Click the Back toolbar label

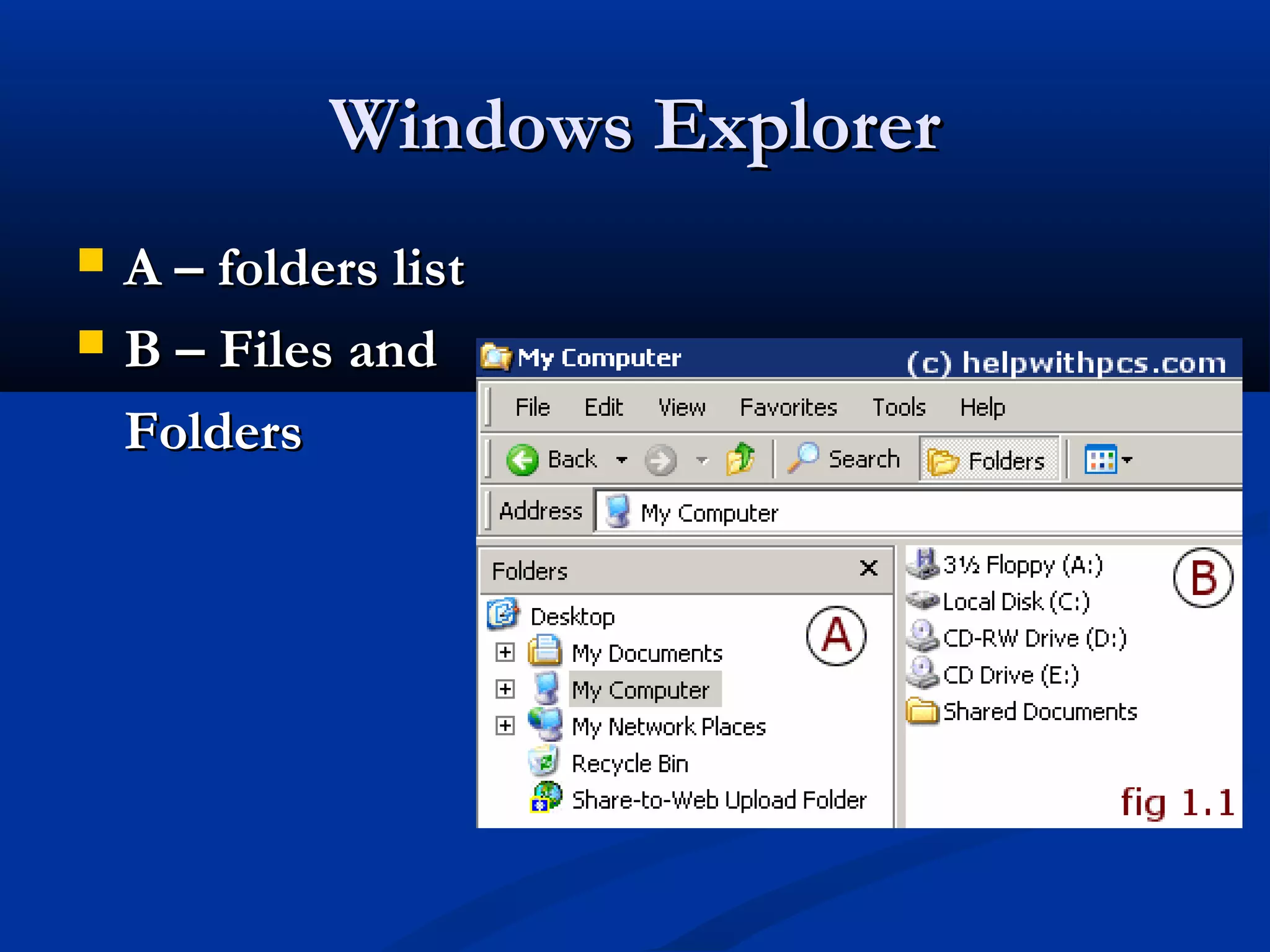572,459
